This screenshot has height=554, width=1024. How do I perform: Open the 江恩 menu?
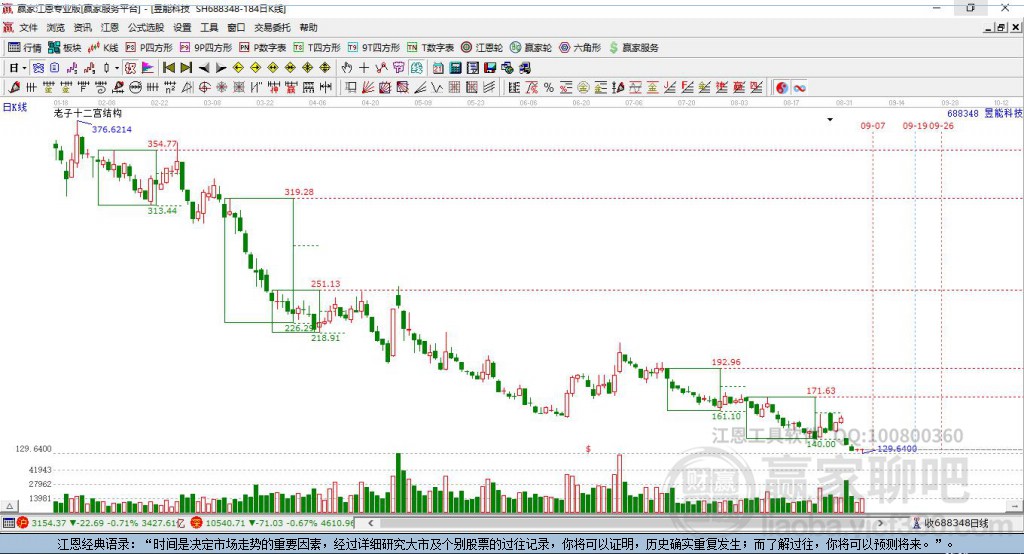[x=110, y=27]
